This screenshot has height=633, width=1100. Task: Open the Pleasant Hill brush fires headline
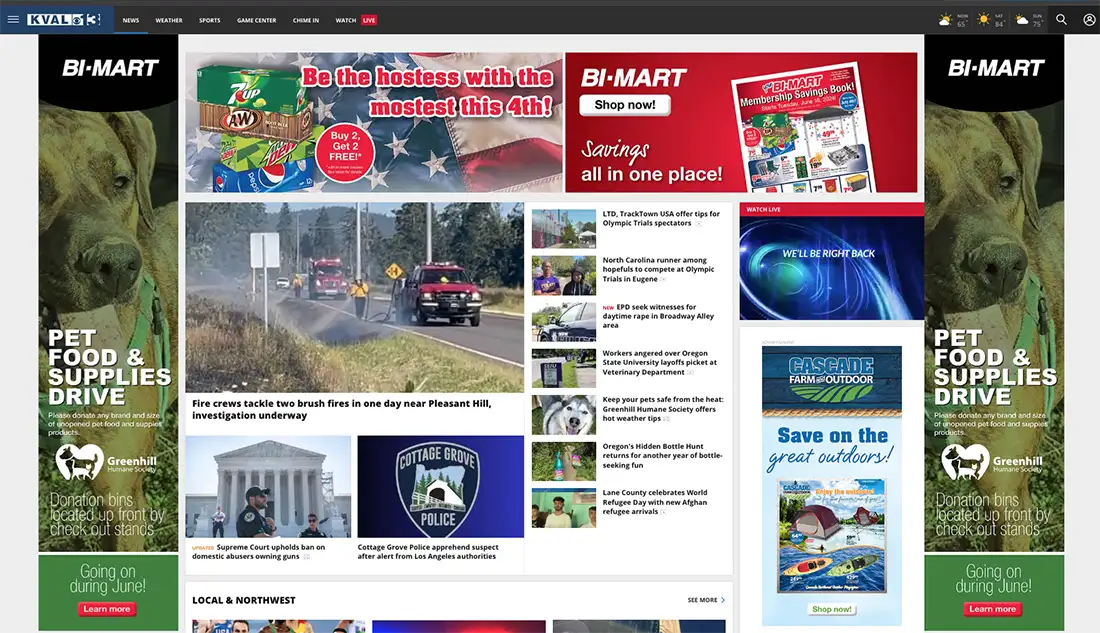click(x=342, y=409)
